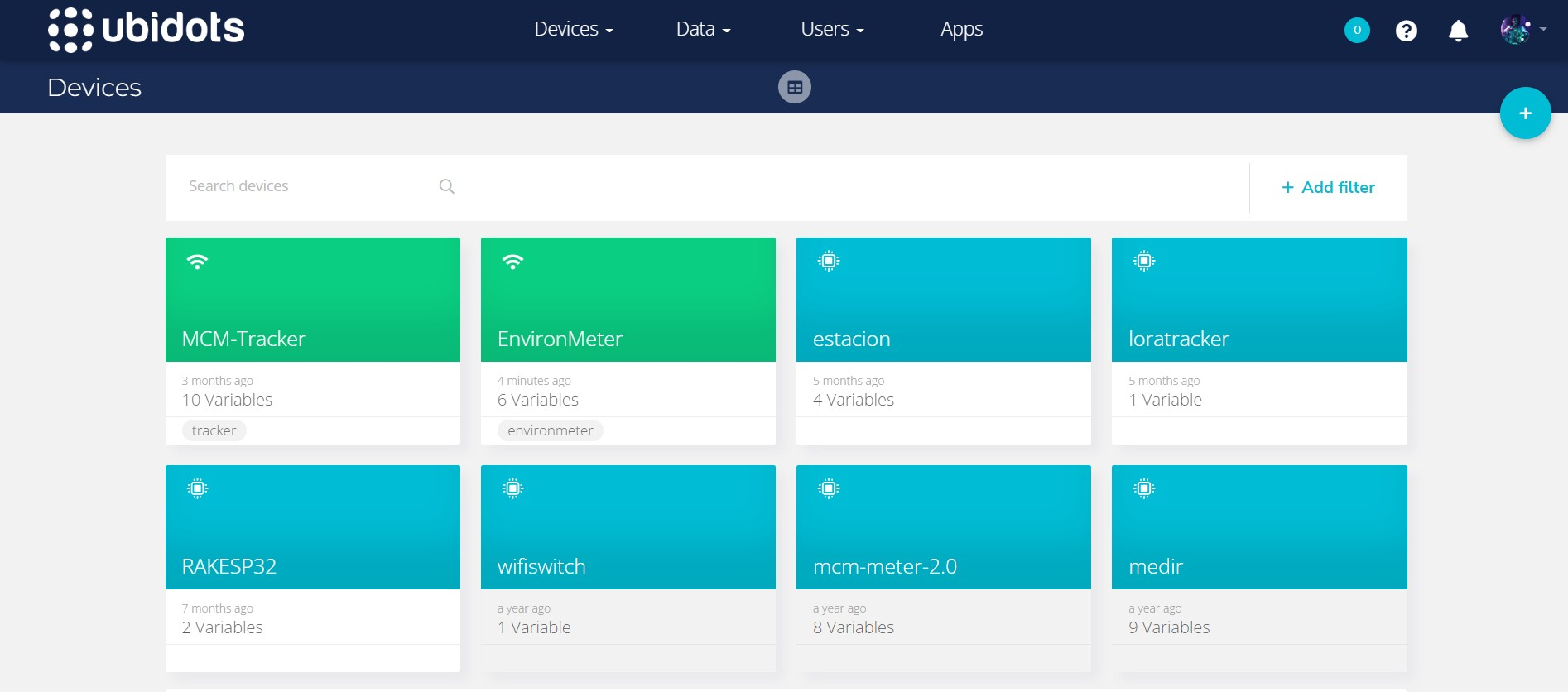
Task: Click the Devices page heading
Action: click(x=94, y=88)
